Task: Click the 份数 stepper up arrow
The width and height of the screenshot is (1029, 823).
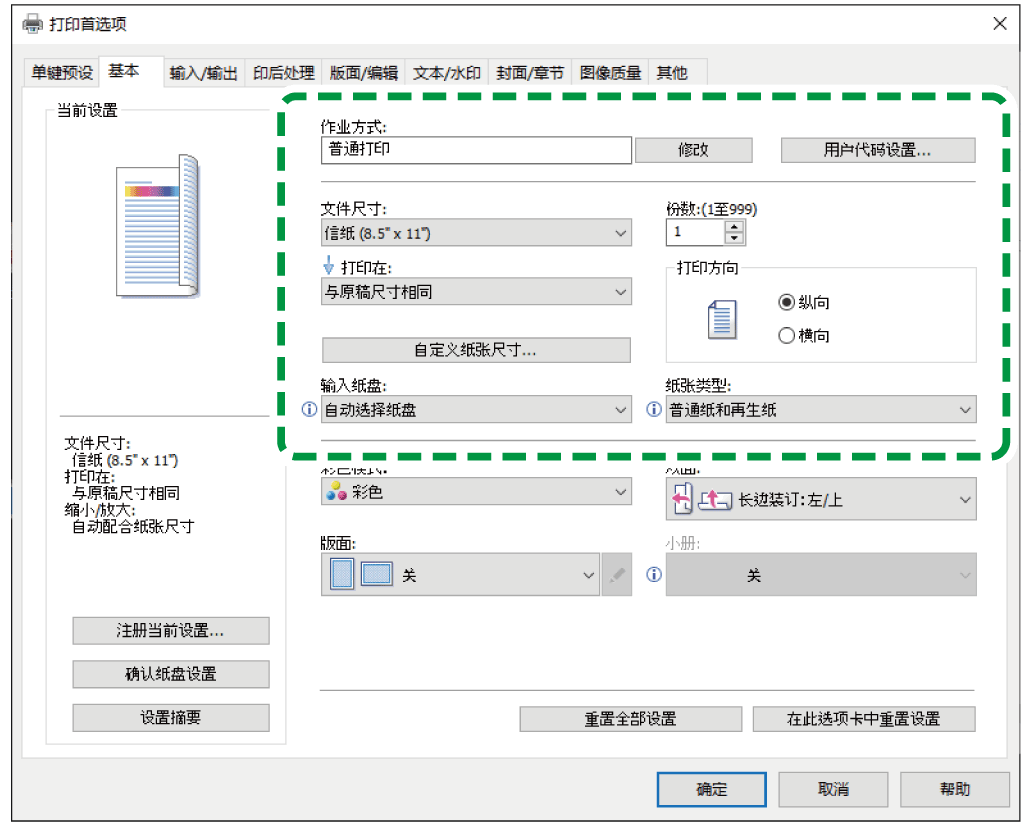Action: tap(734, 227)
